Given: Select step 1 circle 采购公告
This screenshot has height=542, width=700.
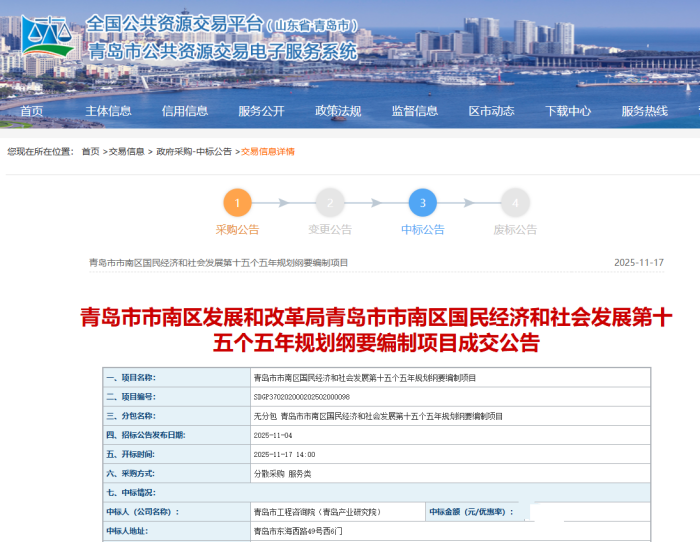Looking at the screenshot, I should coord(237,203).
